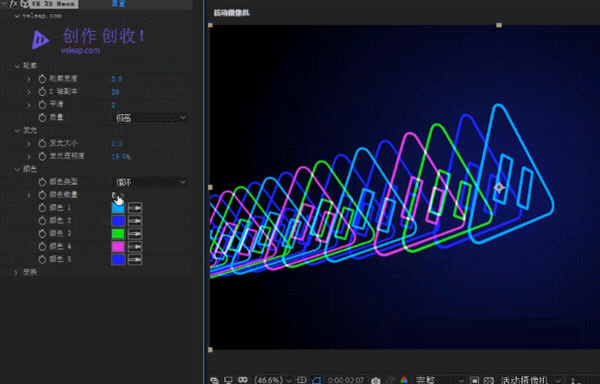This screenshot has width=600, height=384.
Task: Click the 0:00:02:07 timecode
Action: 346,381
